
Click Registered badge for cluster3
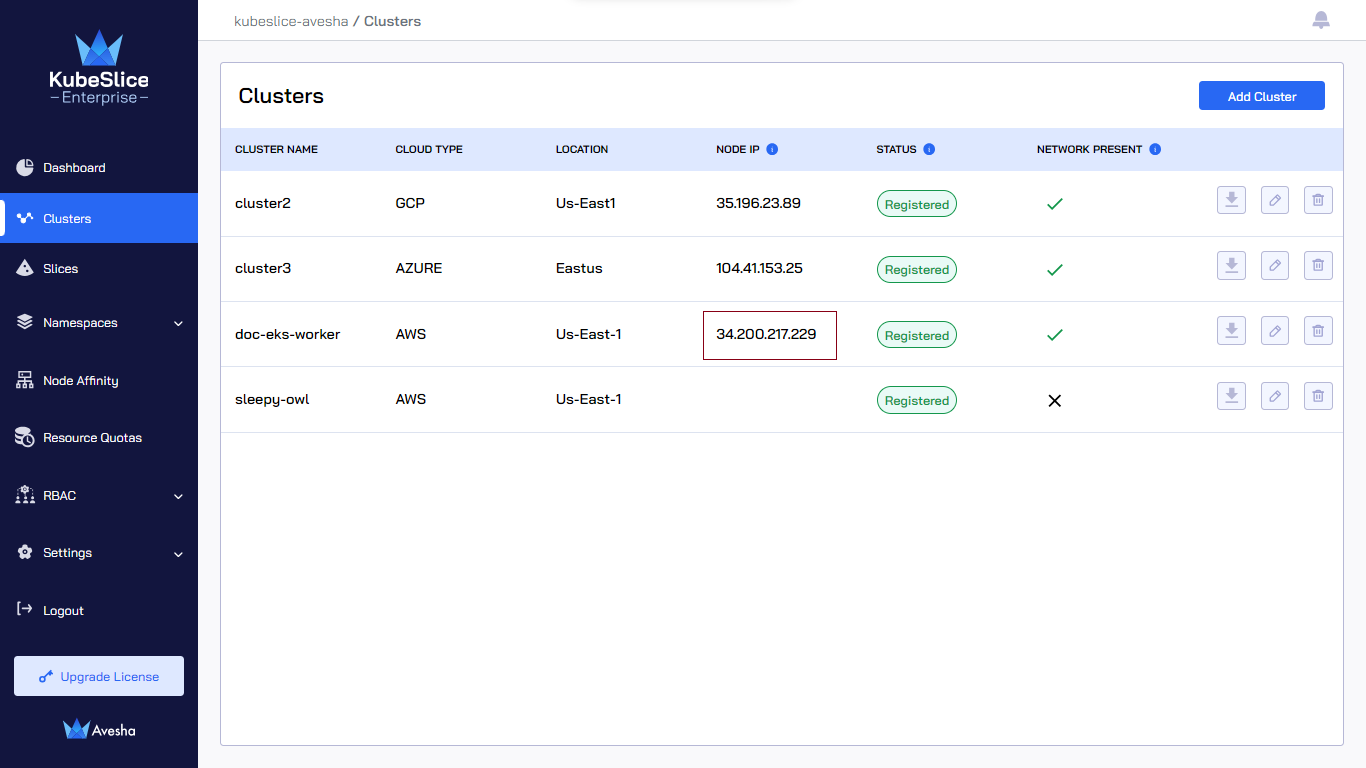(917, 269)
